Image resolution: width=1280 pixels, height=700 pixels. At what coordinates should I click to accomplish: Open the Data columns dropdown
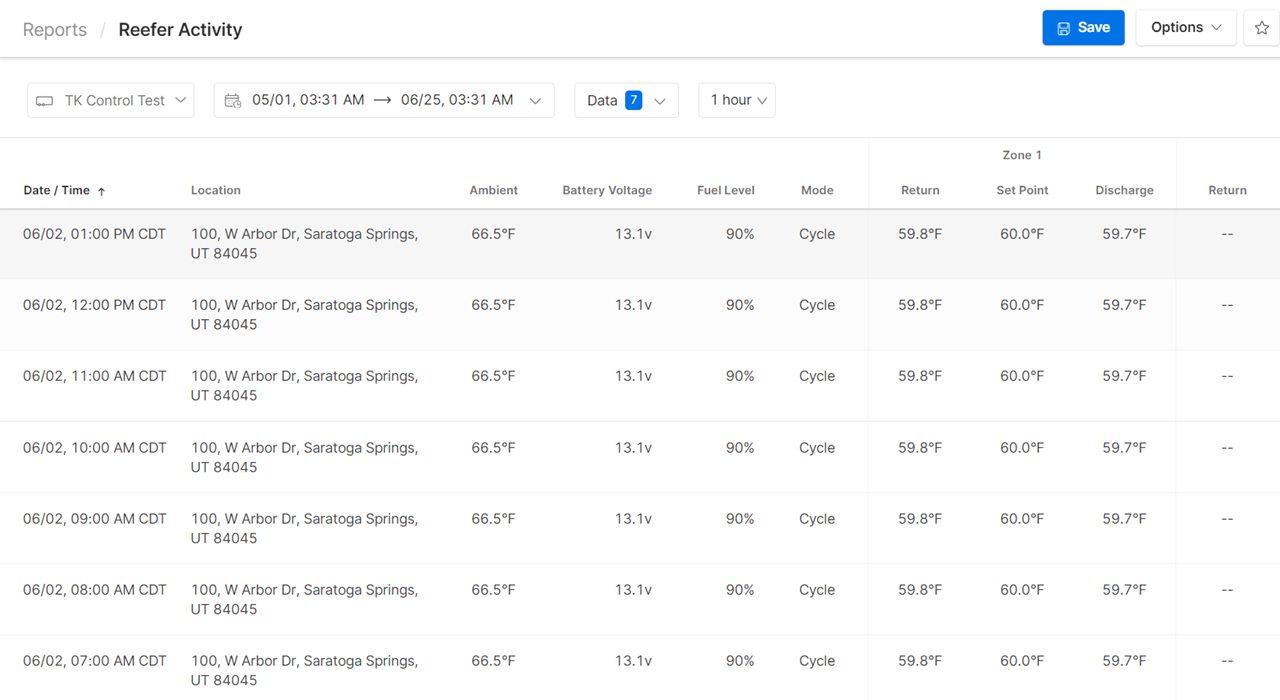[x=626, y=100]
